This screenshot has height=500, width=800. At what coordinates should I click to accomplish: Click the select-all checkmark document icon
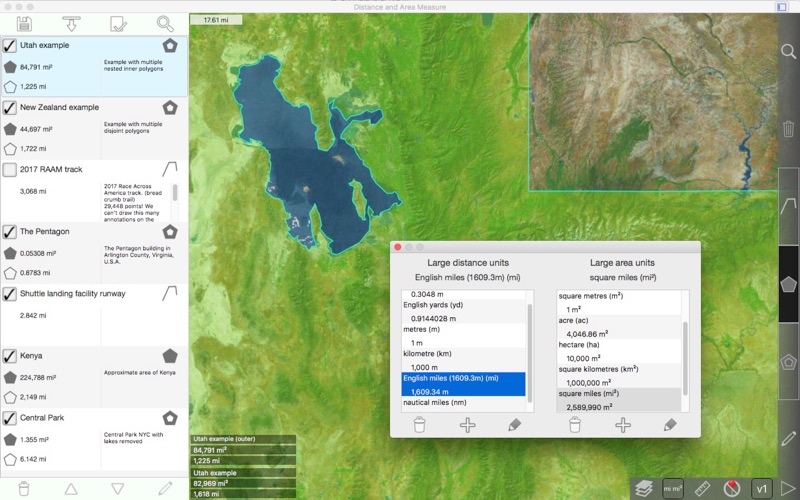[x=118, y=24]
